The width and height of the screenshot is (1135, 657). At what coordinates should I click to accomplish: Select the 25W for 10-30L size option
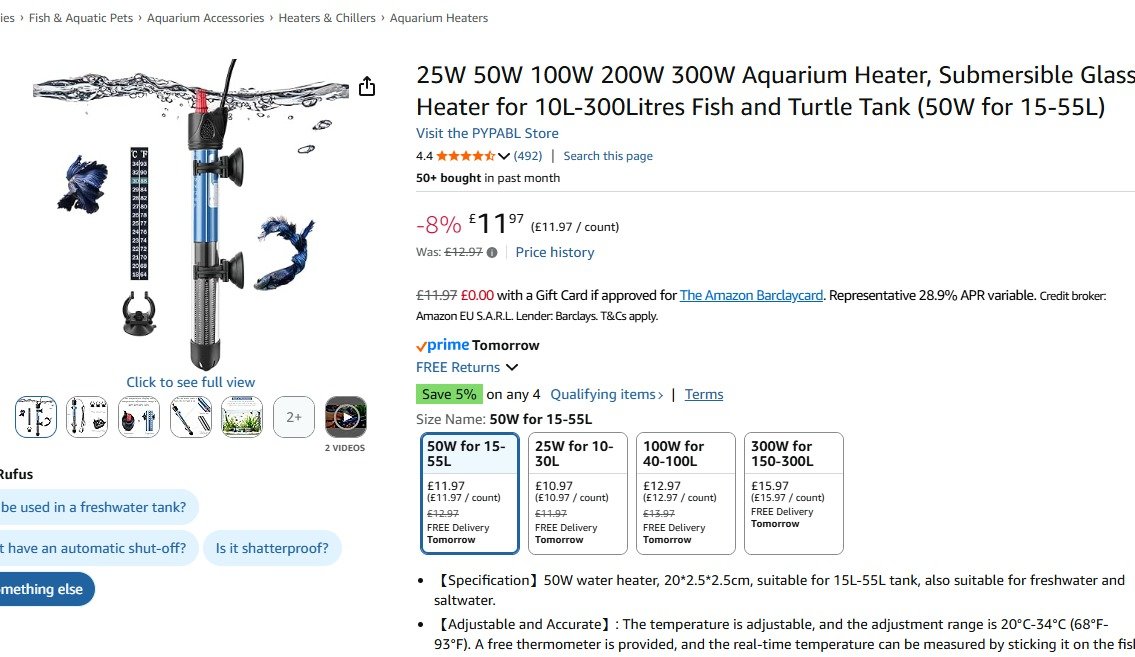click(578, 493)
